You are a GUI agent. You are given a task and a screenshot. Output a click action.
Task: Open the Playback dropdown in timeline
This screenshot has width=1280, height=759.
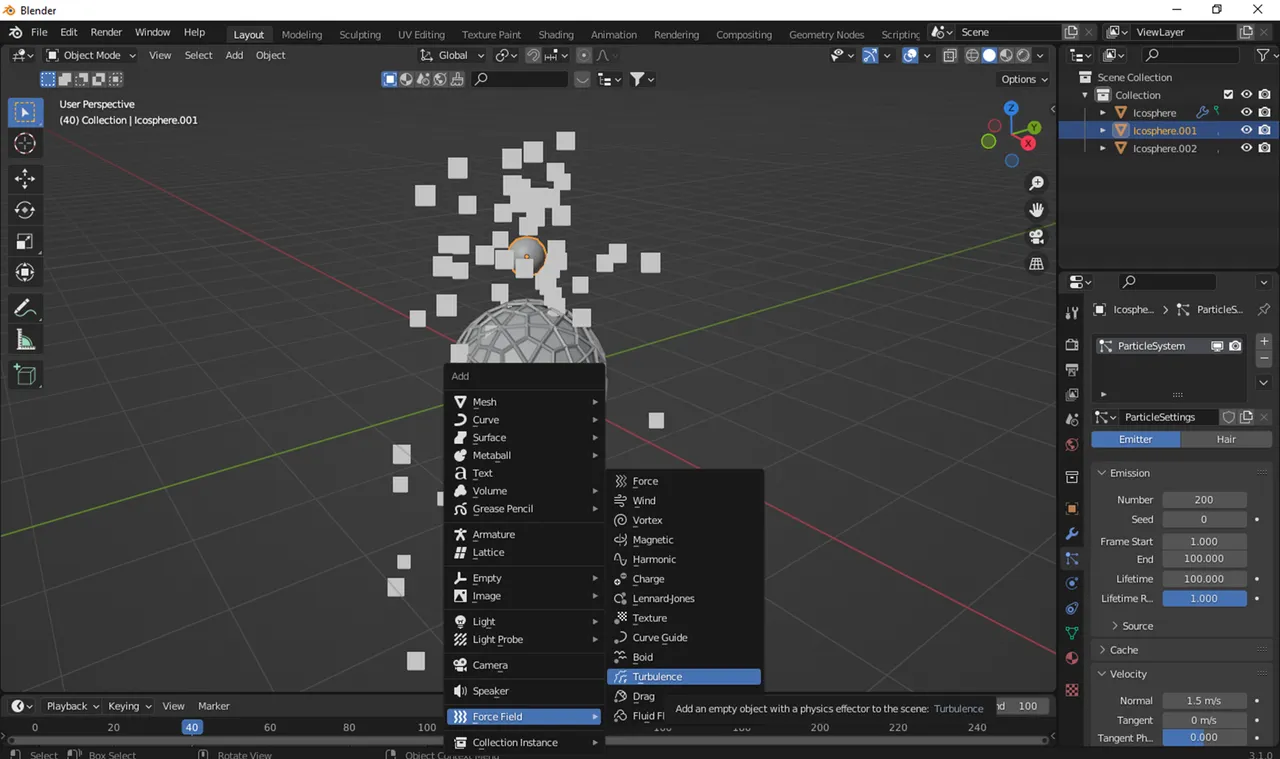[x=73, y=706]
